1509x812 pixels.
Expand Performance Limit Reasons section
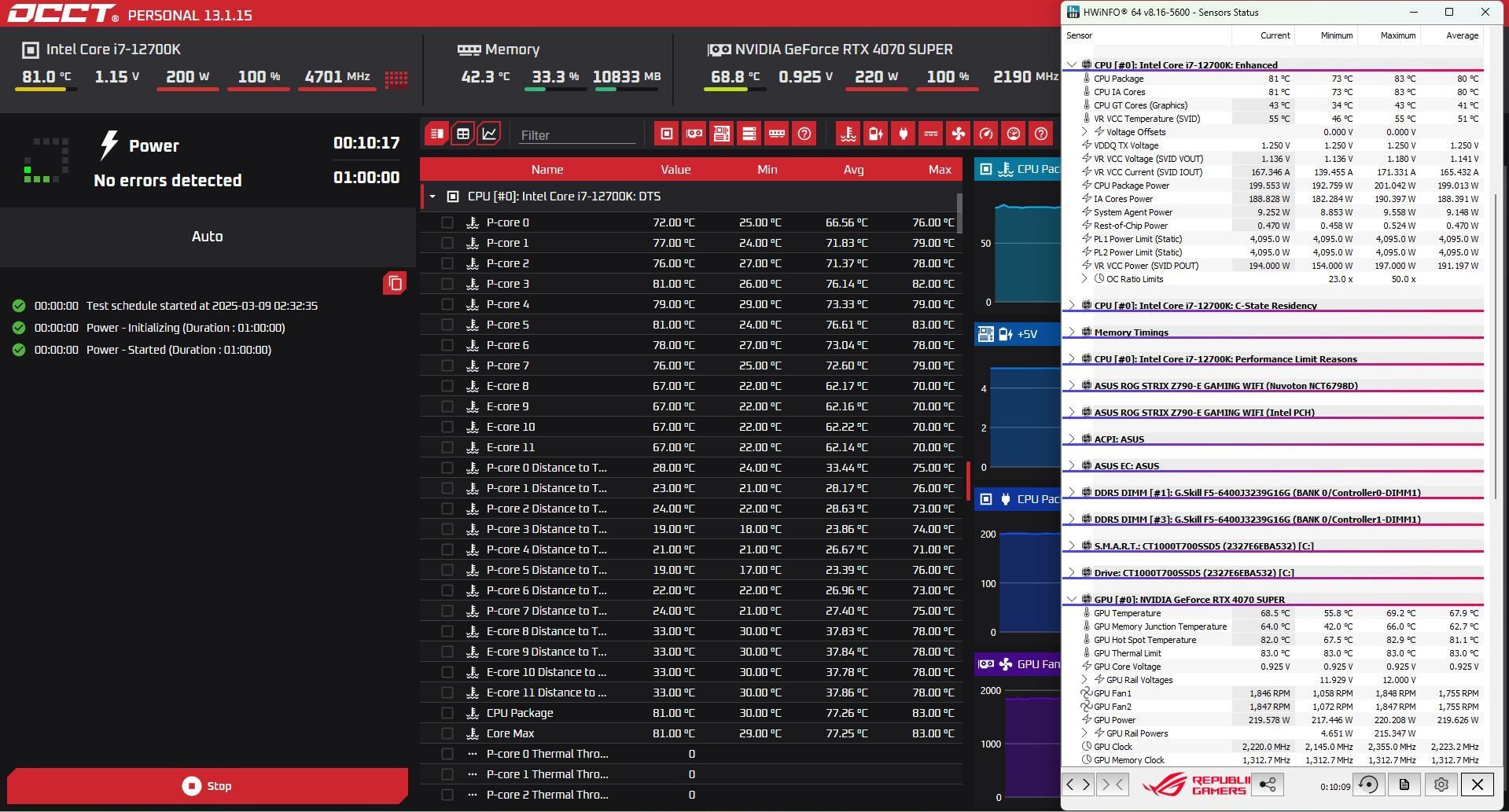pos(1071,358)
